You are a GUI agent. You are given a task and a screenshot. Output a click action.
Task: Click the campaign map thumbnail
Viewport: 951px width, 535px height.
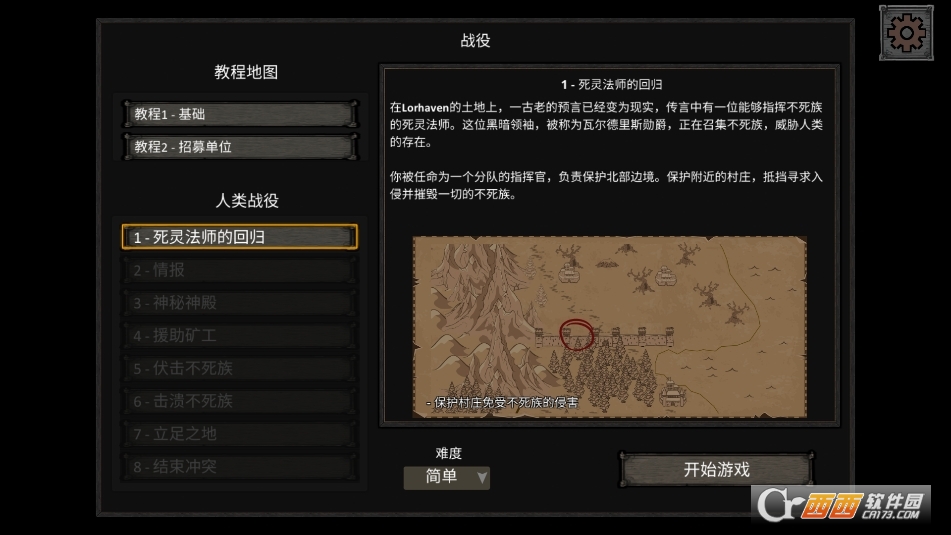coord(610,327)
